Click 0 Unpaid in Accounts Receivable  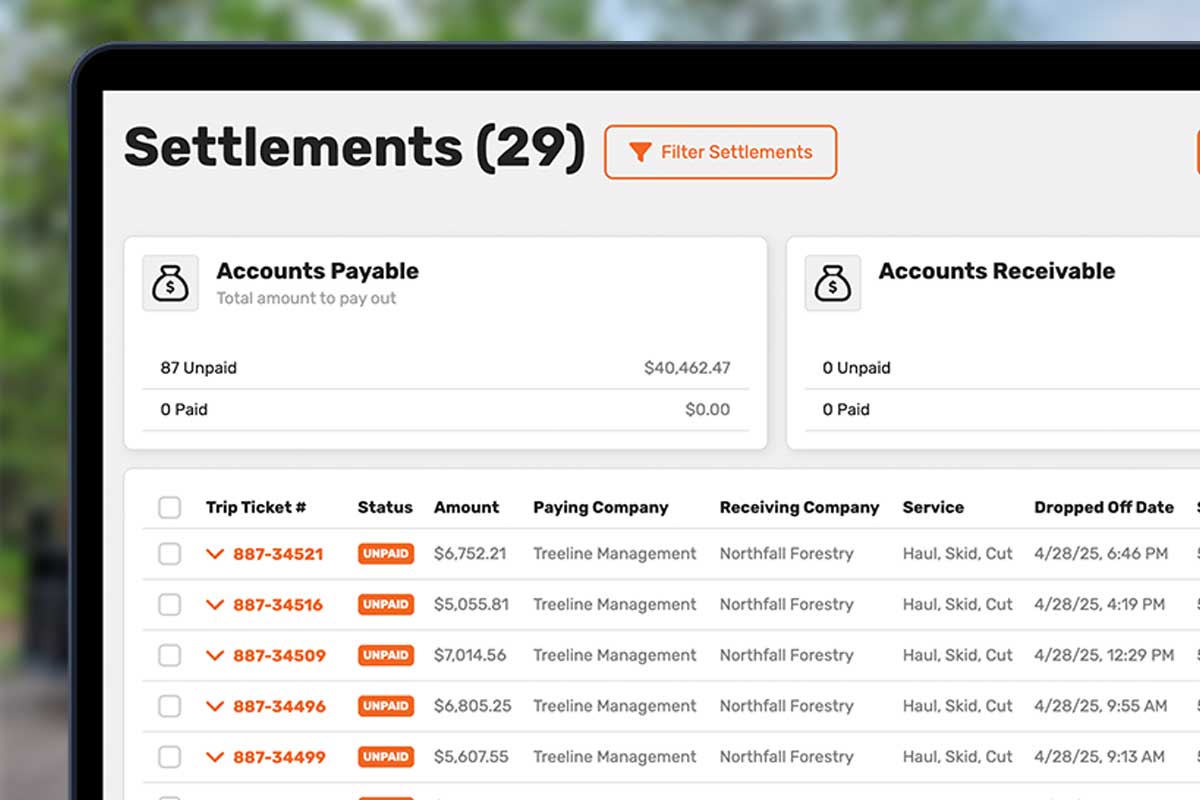coord(856,368)
